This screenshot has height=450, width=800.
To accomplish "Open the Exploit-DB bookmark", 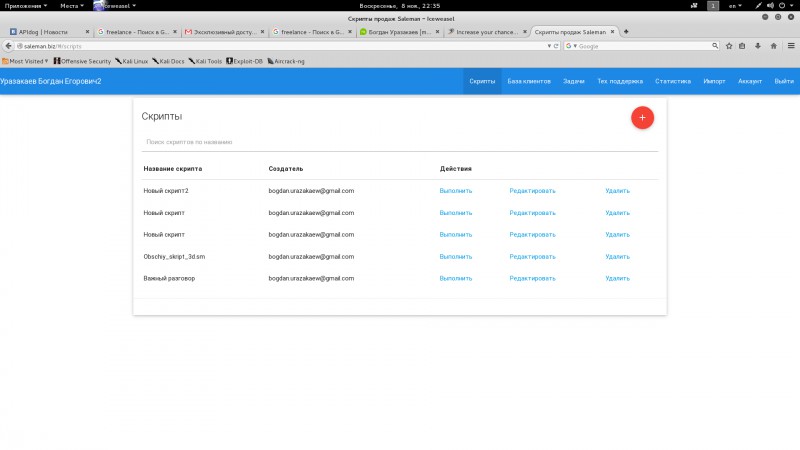I will pos(244,61).
